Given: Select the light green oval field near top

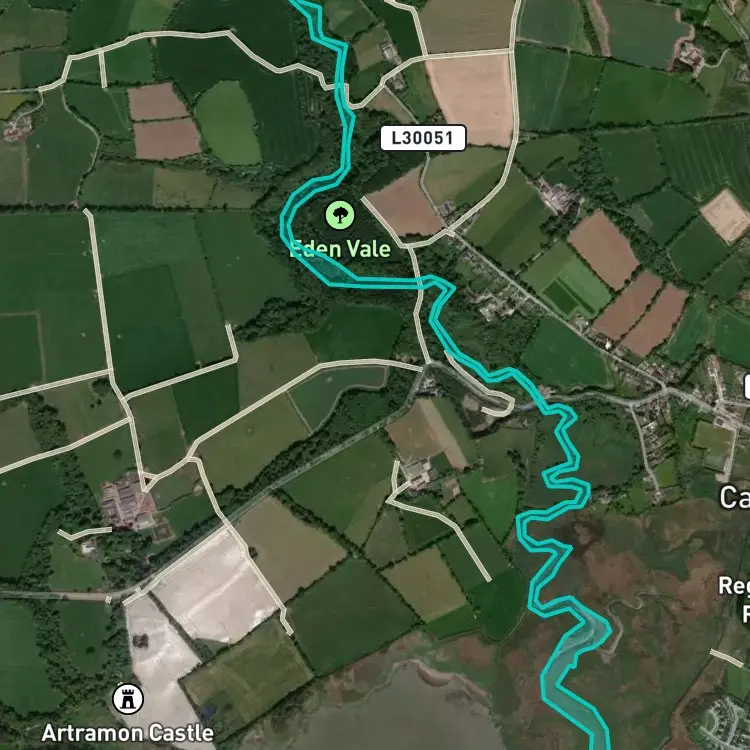Looking at the screenshot, I should [x=229, y=123].
